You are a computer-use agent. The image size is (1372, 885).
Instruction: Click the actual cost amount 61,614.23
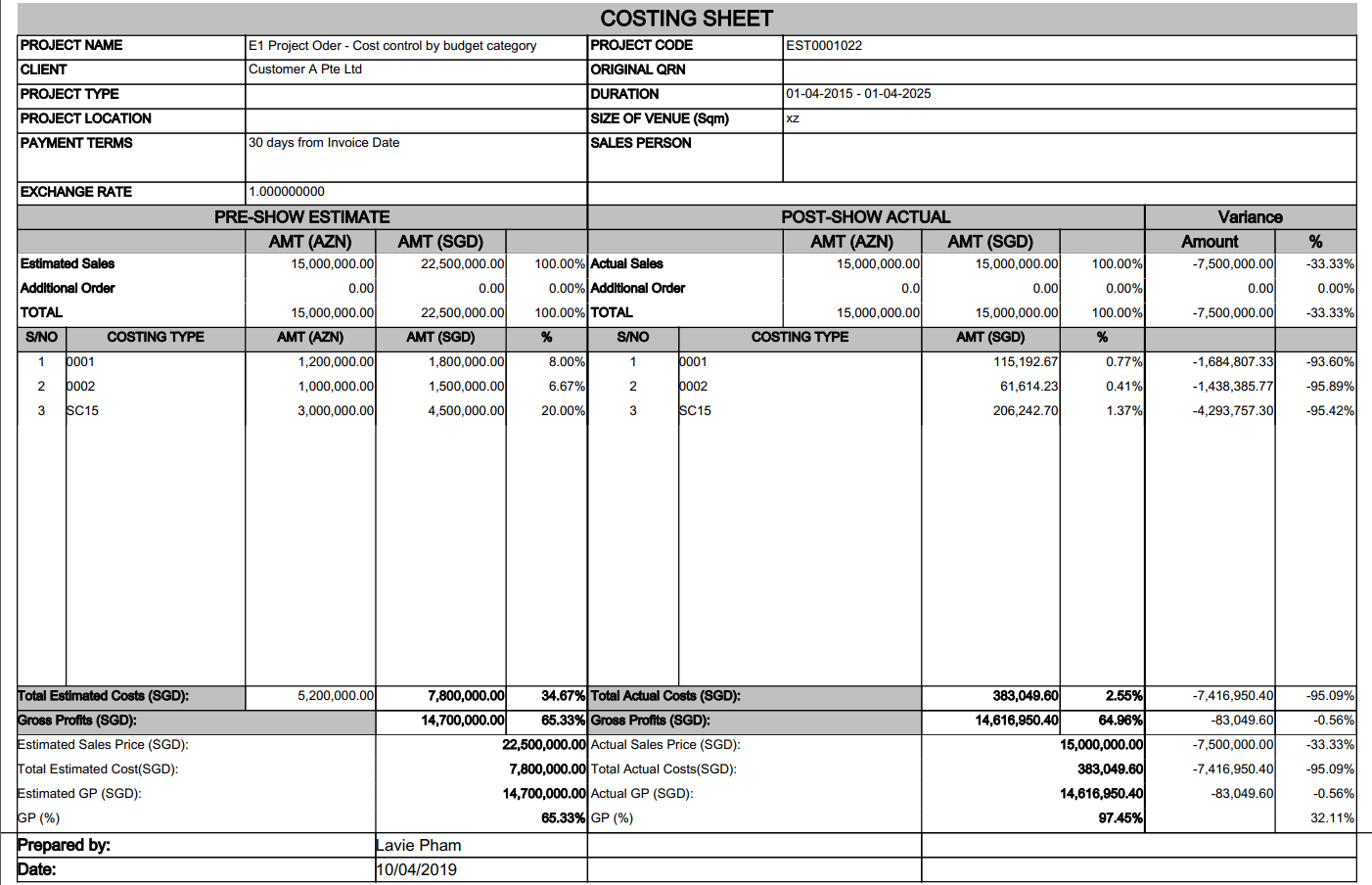click(x=1029, y=387)
